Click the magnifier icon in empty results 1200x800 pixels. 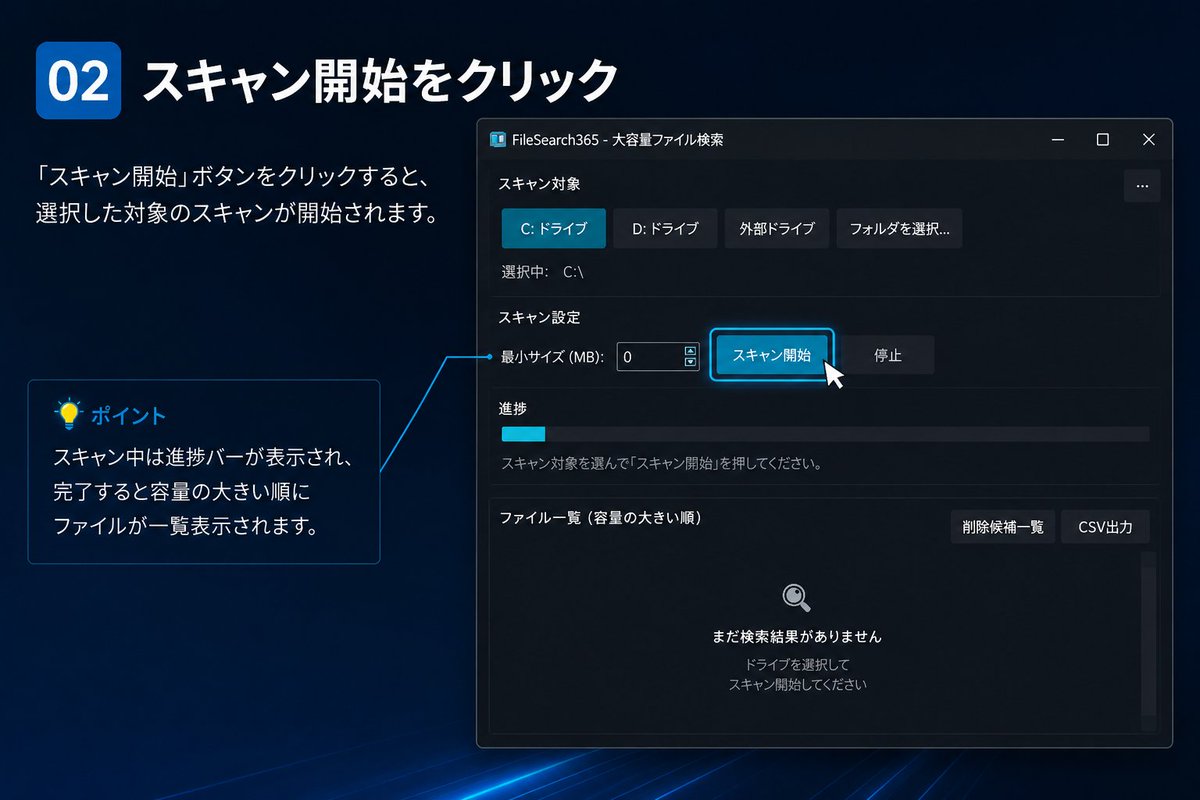(x=796, y=598)
